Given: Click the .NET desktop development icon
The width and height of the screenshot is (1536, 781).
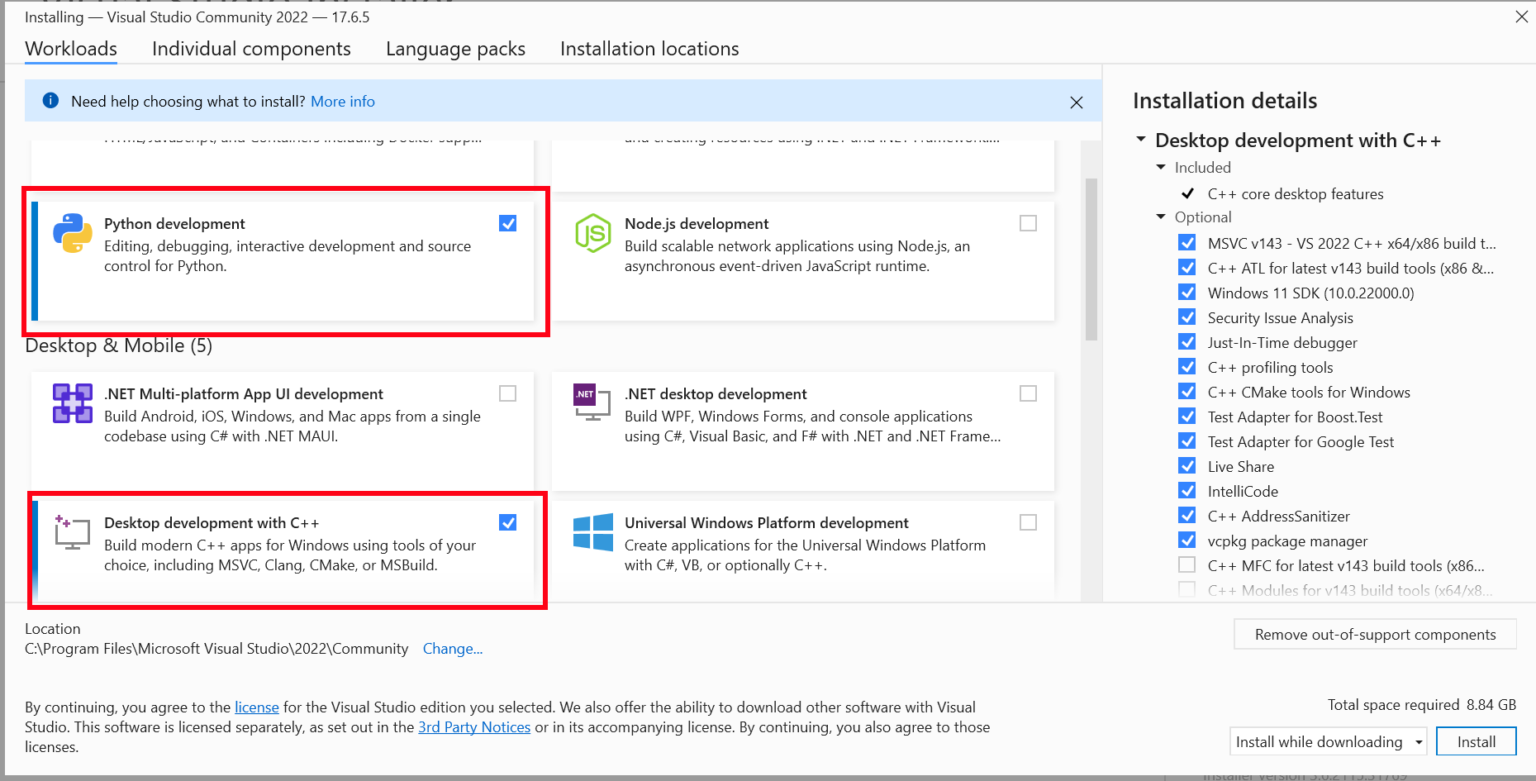Looking at the screenshot, I should coord(592,403).
